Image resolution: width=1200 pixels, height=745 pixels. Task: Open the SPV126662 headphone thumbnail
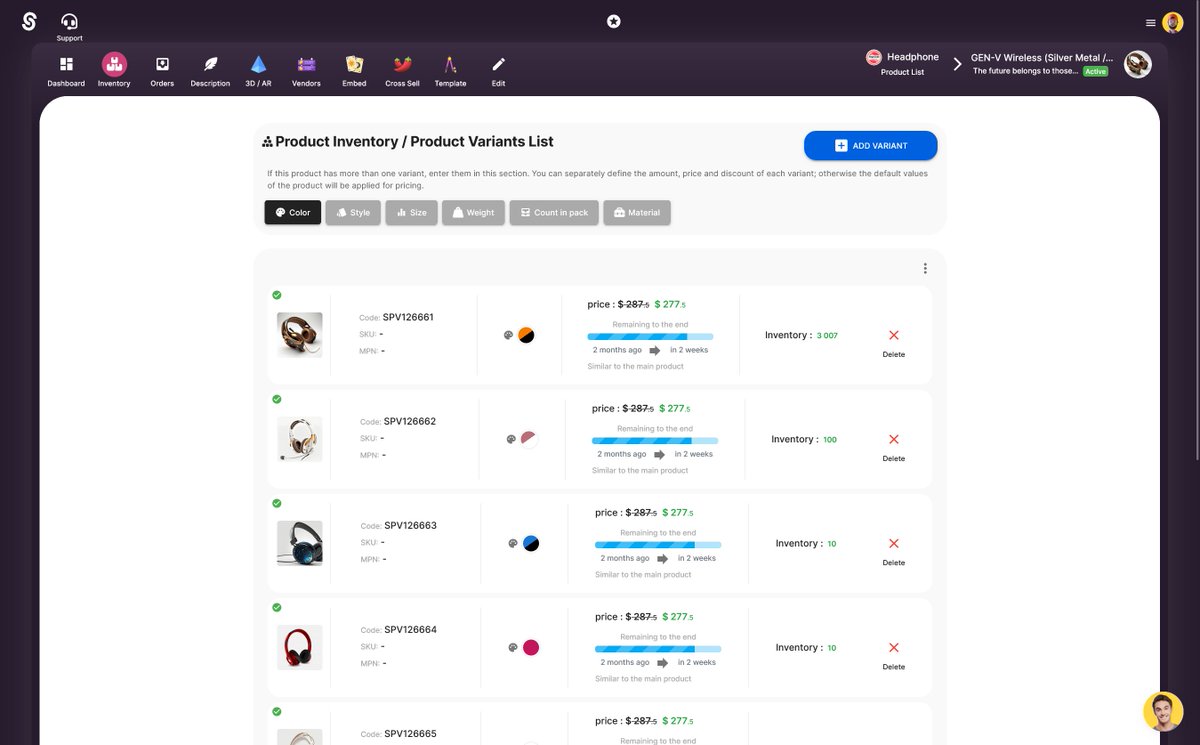[x=300, y=439]
